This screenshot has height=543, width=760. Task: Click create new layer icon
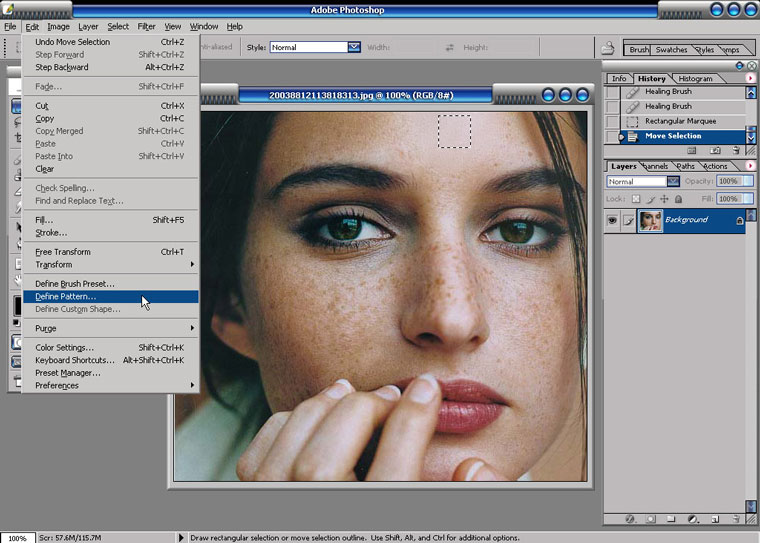click(x=715, y=519)
